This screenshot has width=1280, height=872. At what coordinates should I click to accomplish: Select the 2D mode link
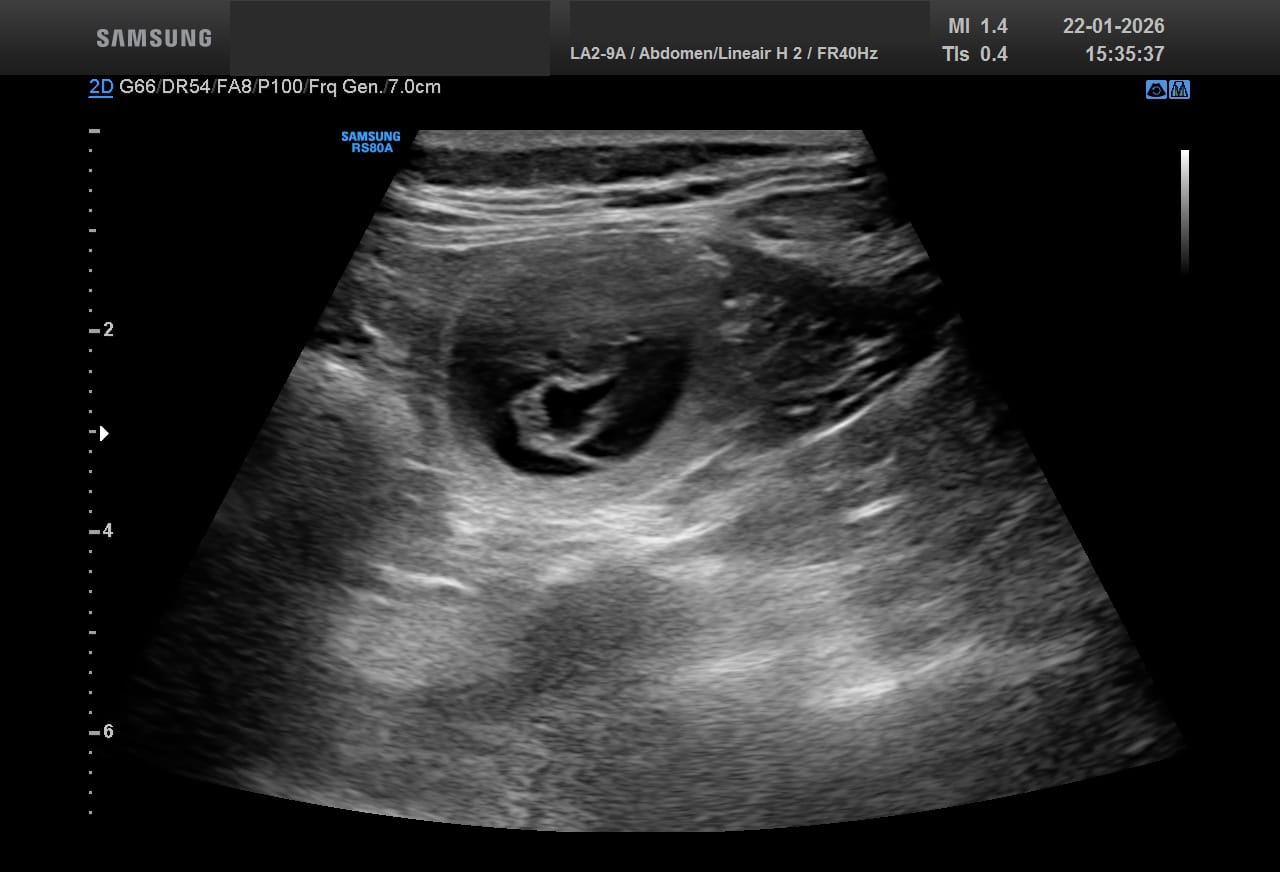(101, 87)
